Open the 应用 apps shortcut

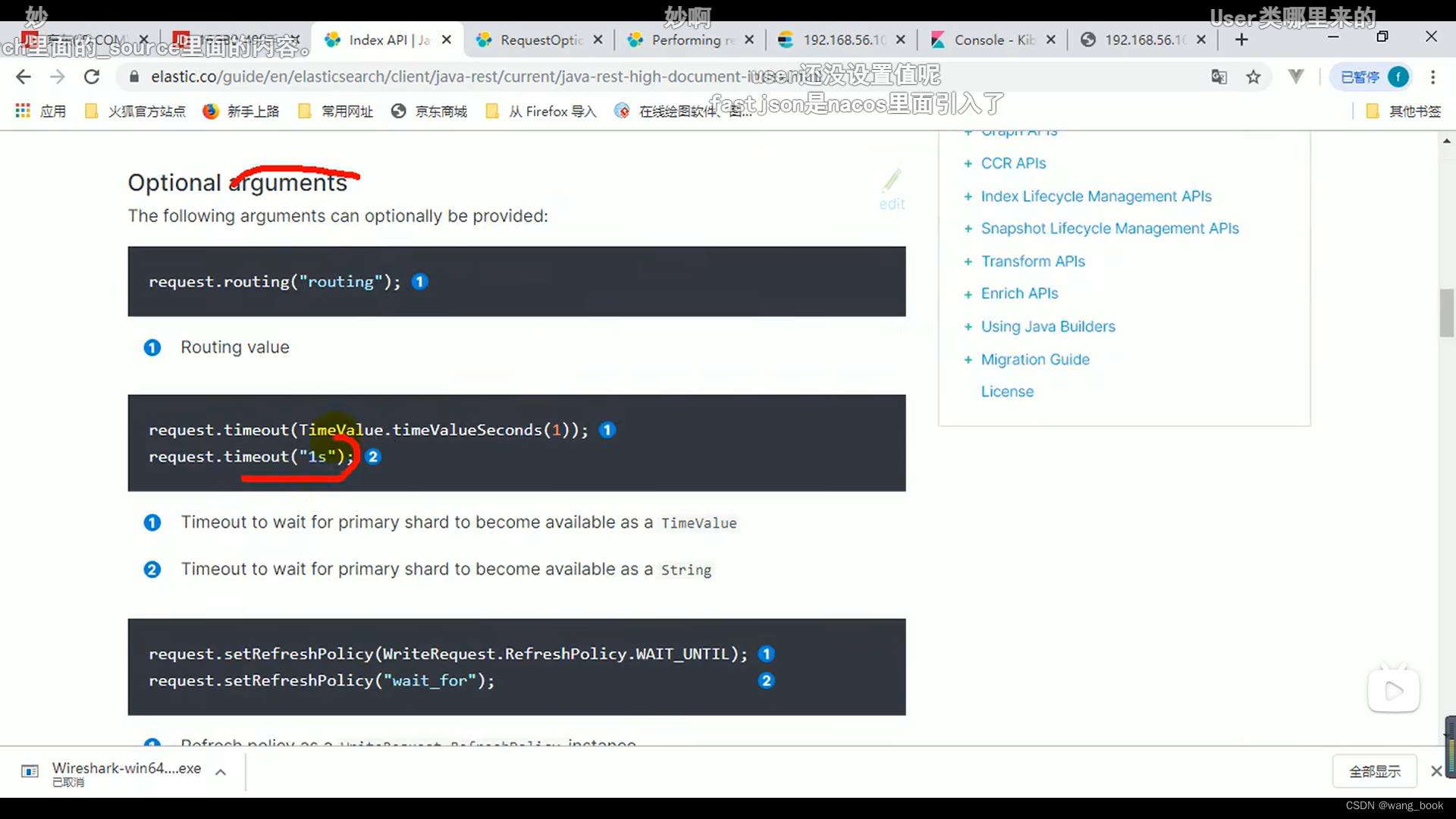coord(40,111)
